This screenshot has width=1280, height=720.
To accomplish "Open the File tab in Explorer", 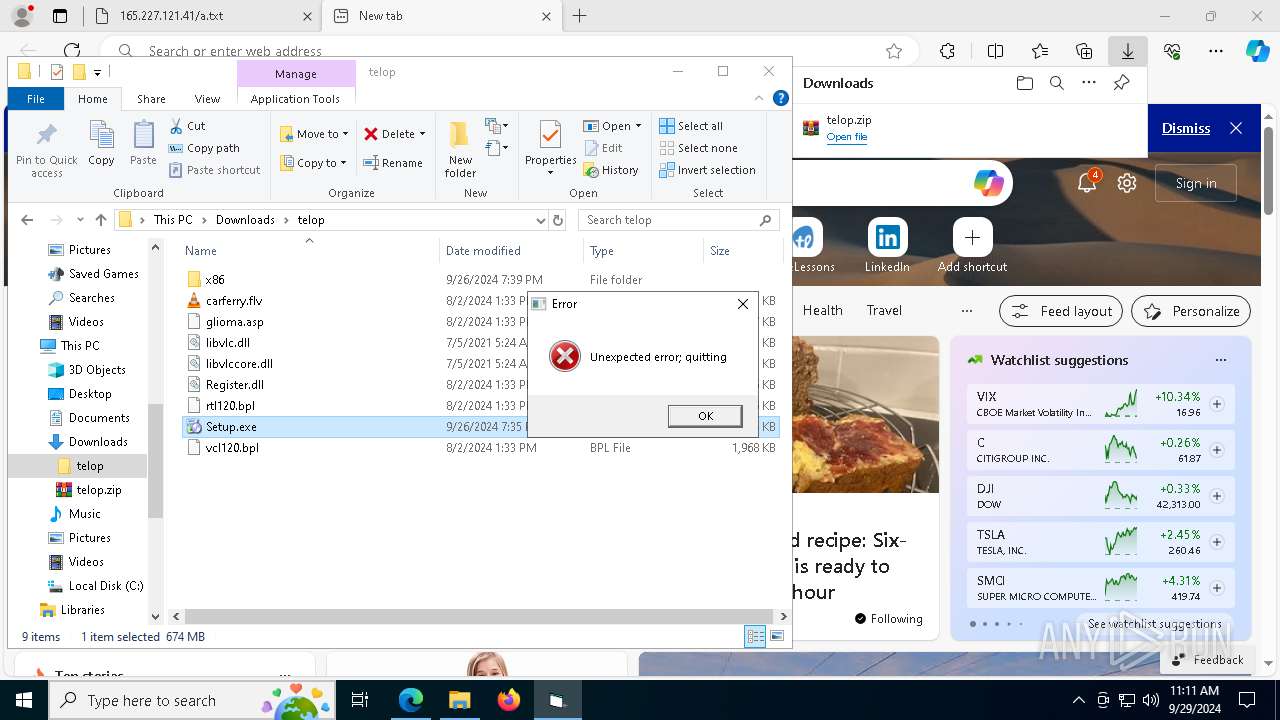I will 36,99.
